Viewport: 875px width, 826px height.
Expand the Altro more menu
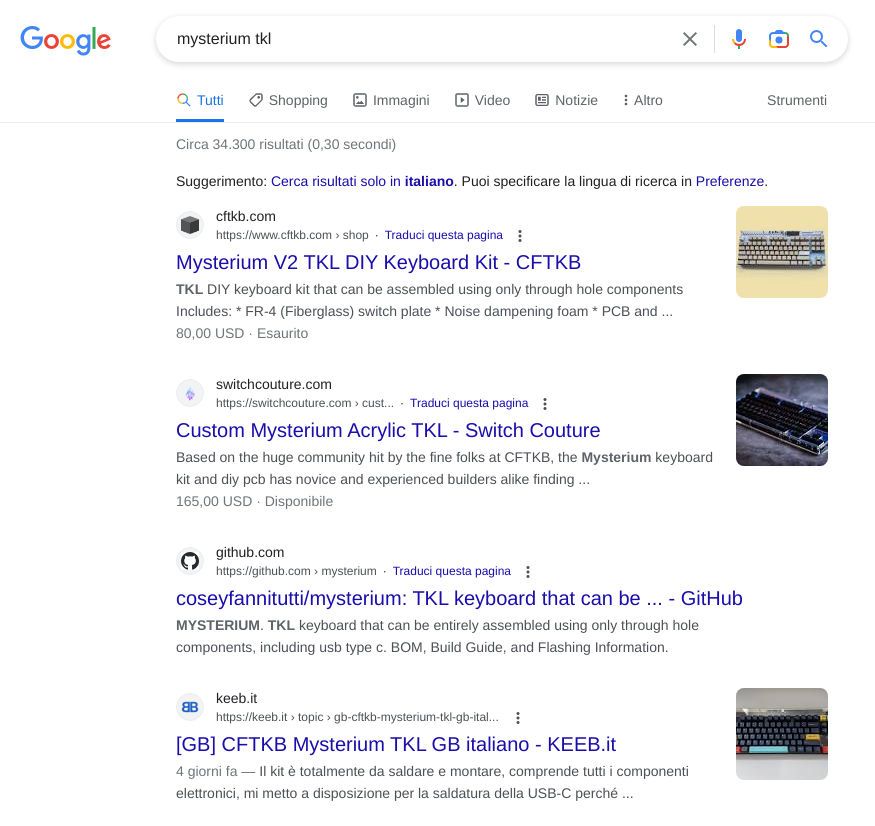point(642,100)
